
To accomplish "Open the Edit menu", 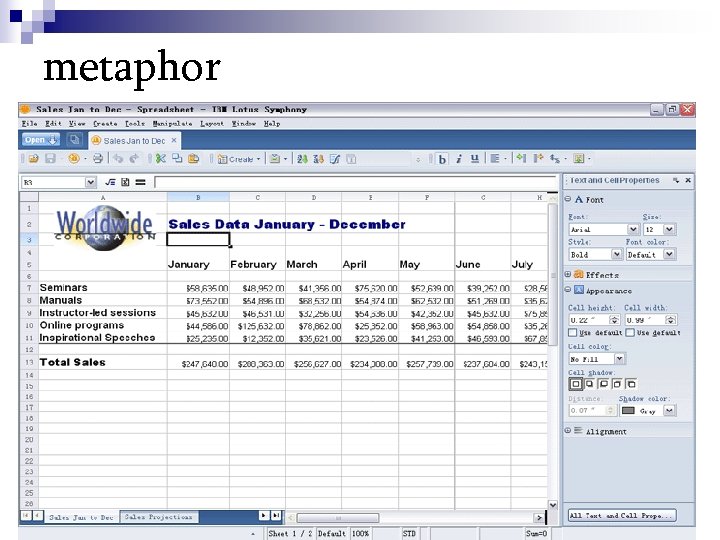I will [53, 124].
